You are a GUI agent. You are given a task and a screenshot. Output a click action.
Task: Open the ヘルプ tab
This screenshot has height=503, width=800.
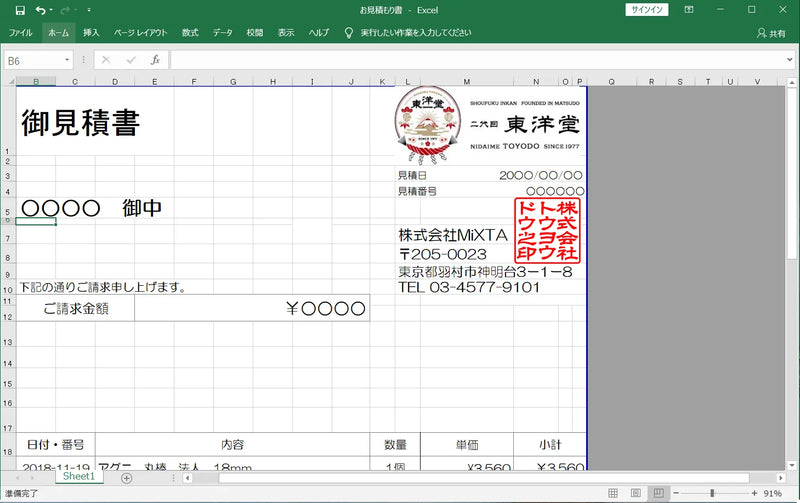click(x=319, y=33)
